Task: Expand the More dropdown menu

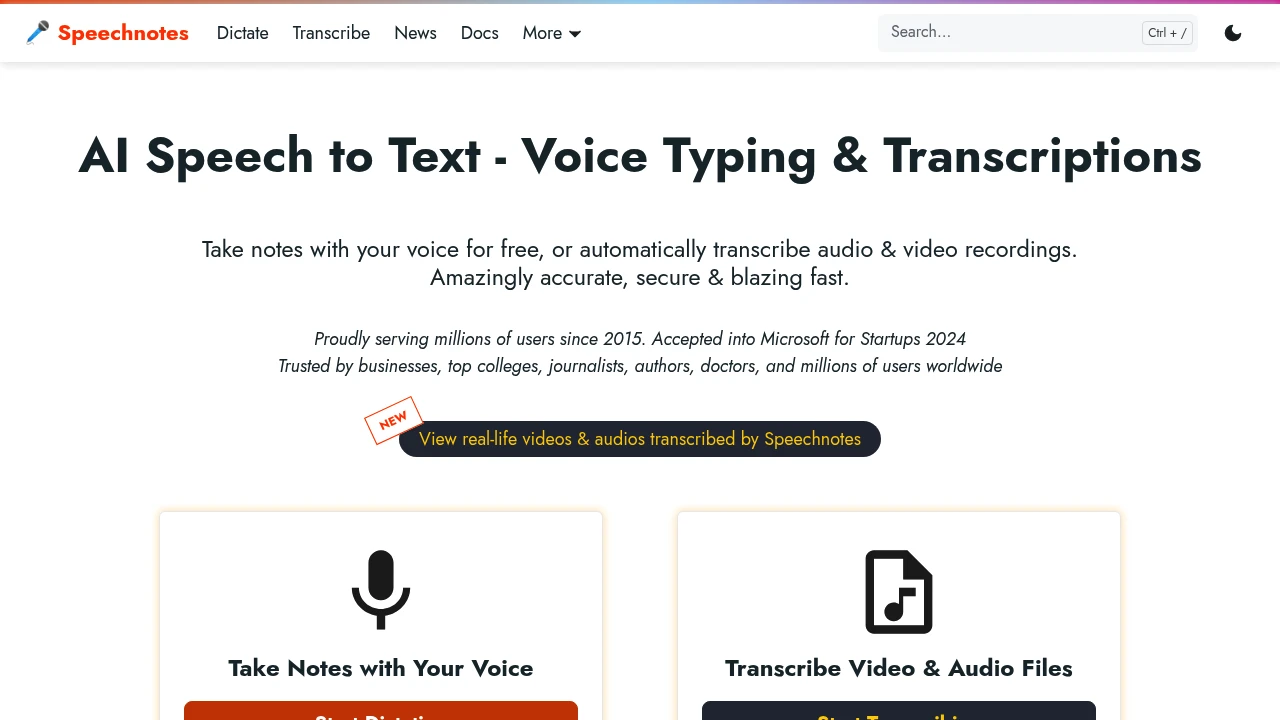Action: tap(552, 33)
